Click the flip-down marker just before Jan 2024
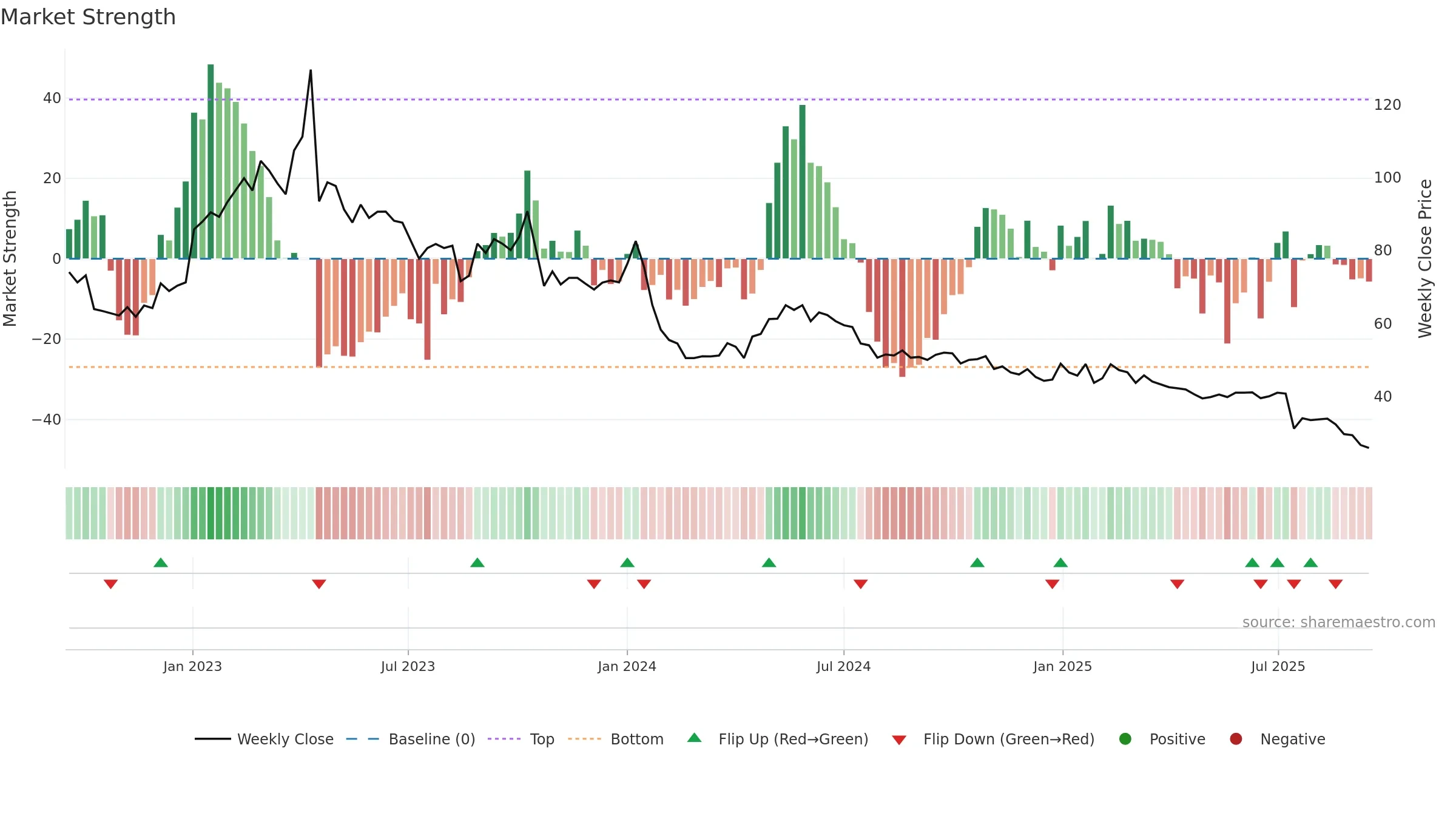1456x819 pixels. coord(594,584)
